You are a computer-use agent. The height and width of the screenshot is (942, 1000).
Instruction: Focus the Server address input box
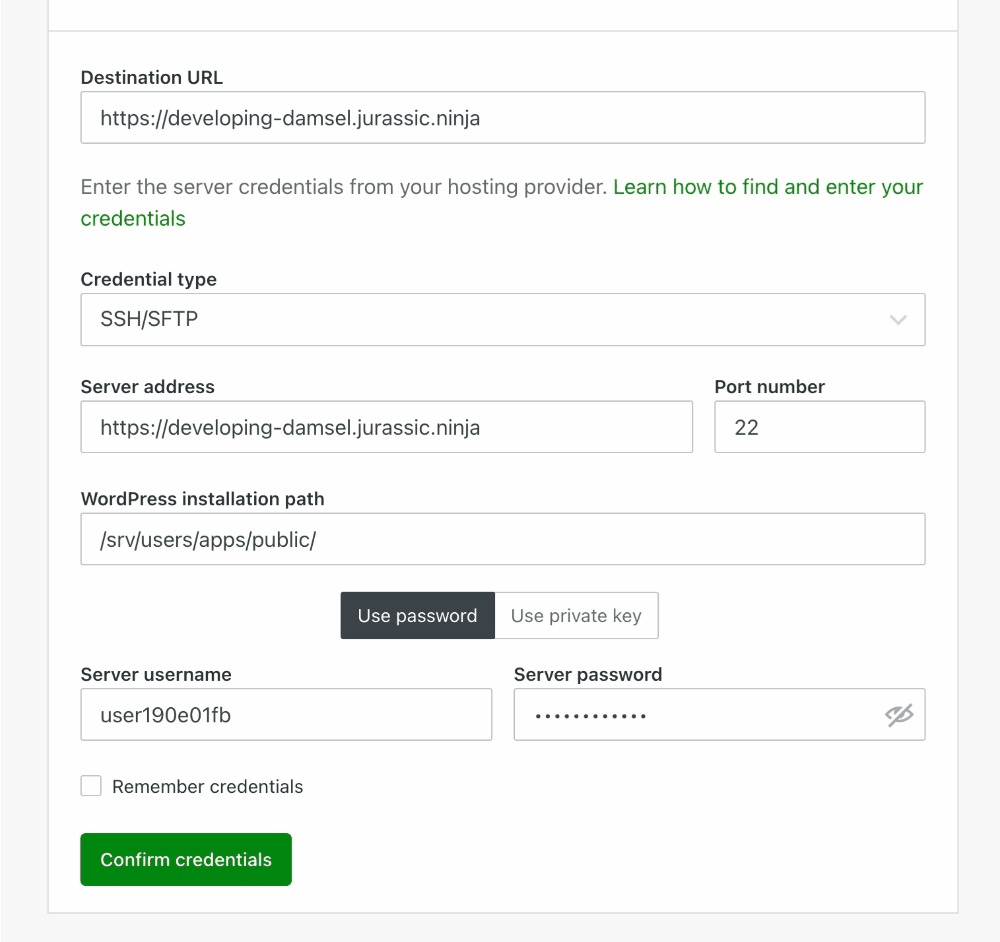tap(386, 428)
